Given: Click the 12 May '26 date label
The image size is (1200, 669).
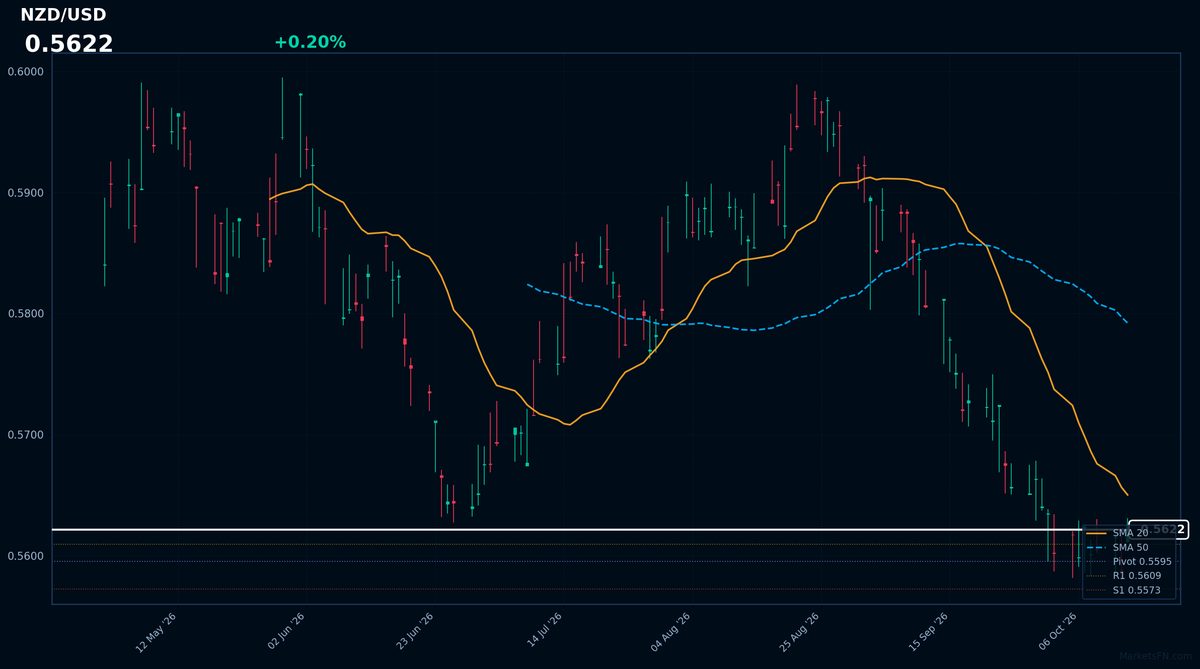Looking at the screenshot, I should pyautogui.click(x=156, y=633).
